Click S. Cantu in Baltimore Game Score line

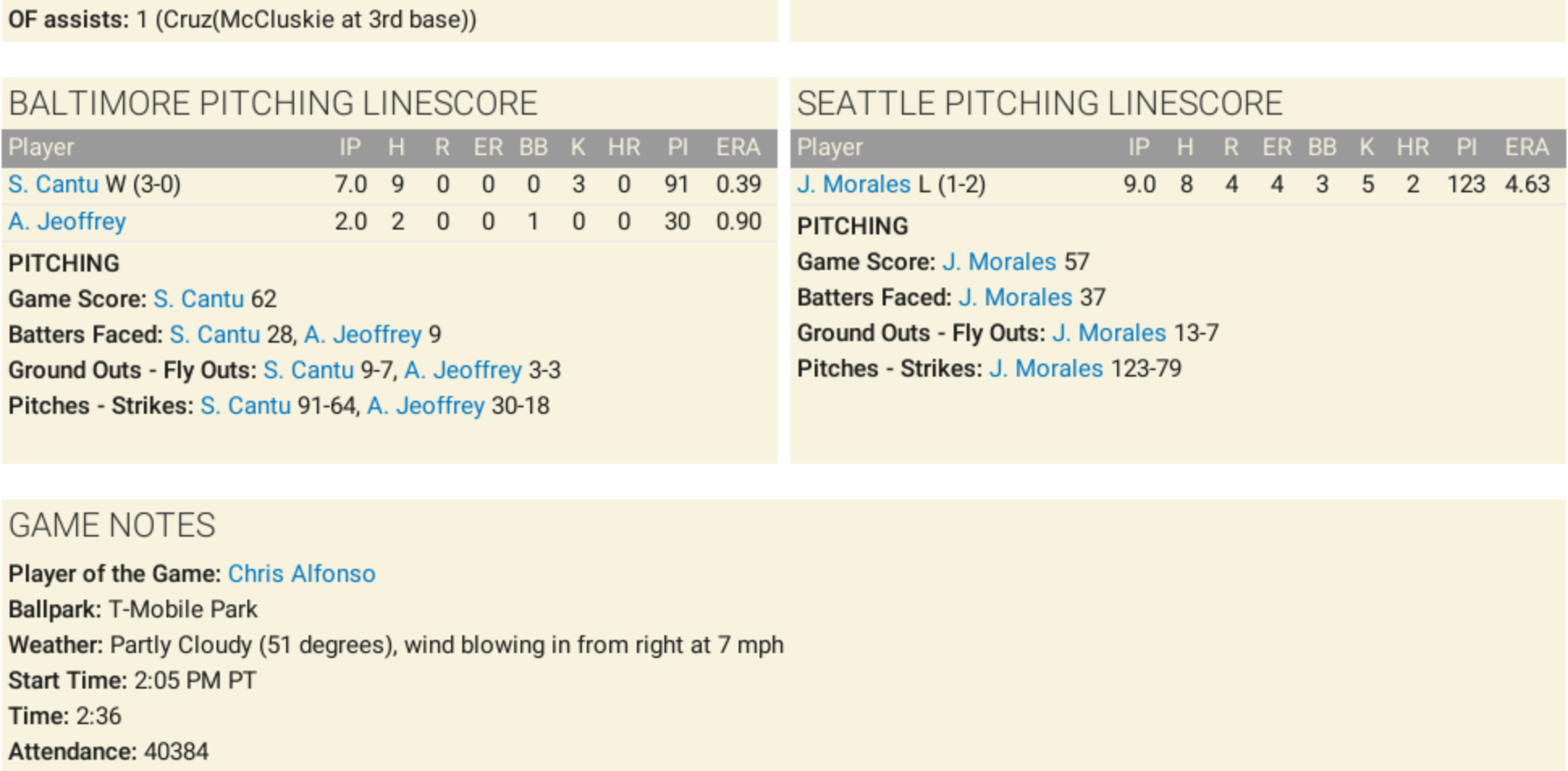198,299
